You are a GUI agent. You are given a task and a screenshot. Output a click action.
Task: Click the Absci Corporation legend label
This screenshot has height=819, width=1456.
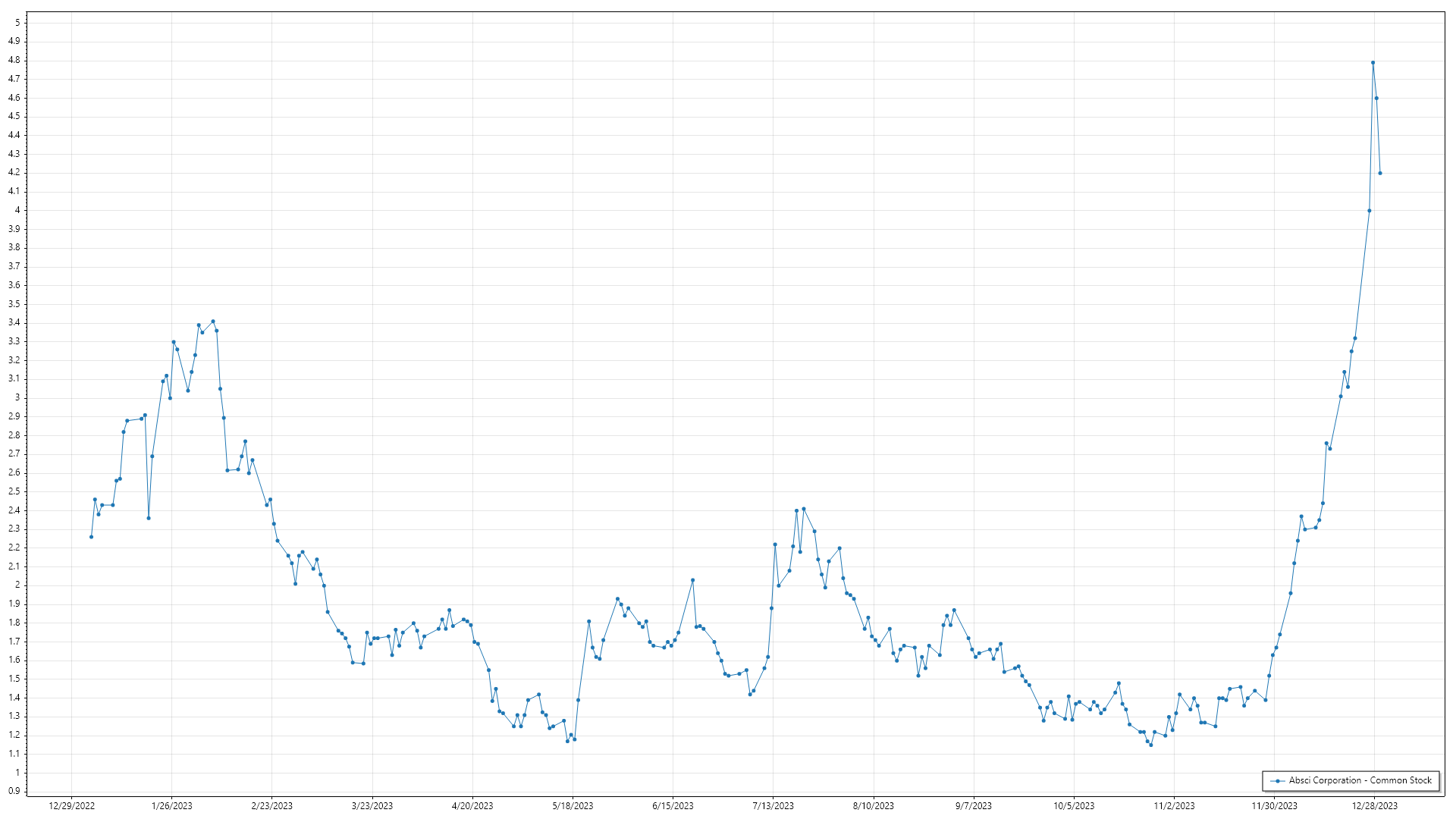[1360, 780]
